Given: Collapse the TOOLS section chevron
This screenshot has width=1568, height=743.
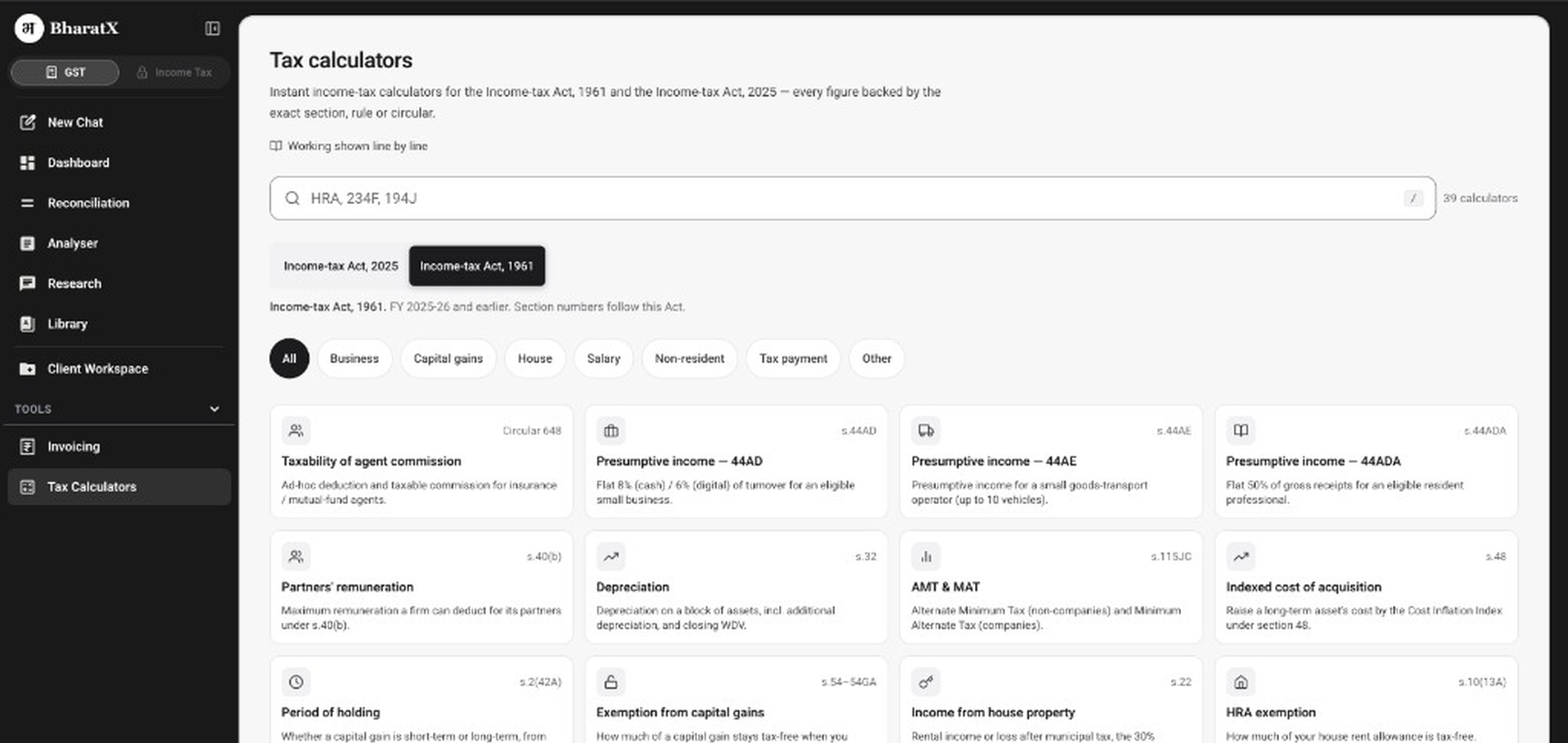Looking at the screenshot, I should coord(215,409).
